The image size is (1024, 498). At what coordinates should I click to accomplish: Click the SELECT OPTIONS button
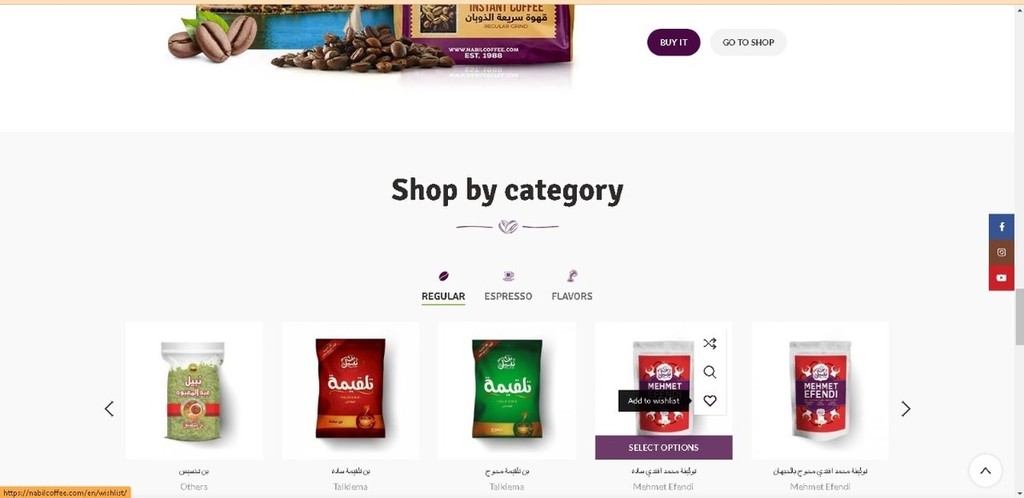tap(664, 448)
